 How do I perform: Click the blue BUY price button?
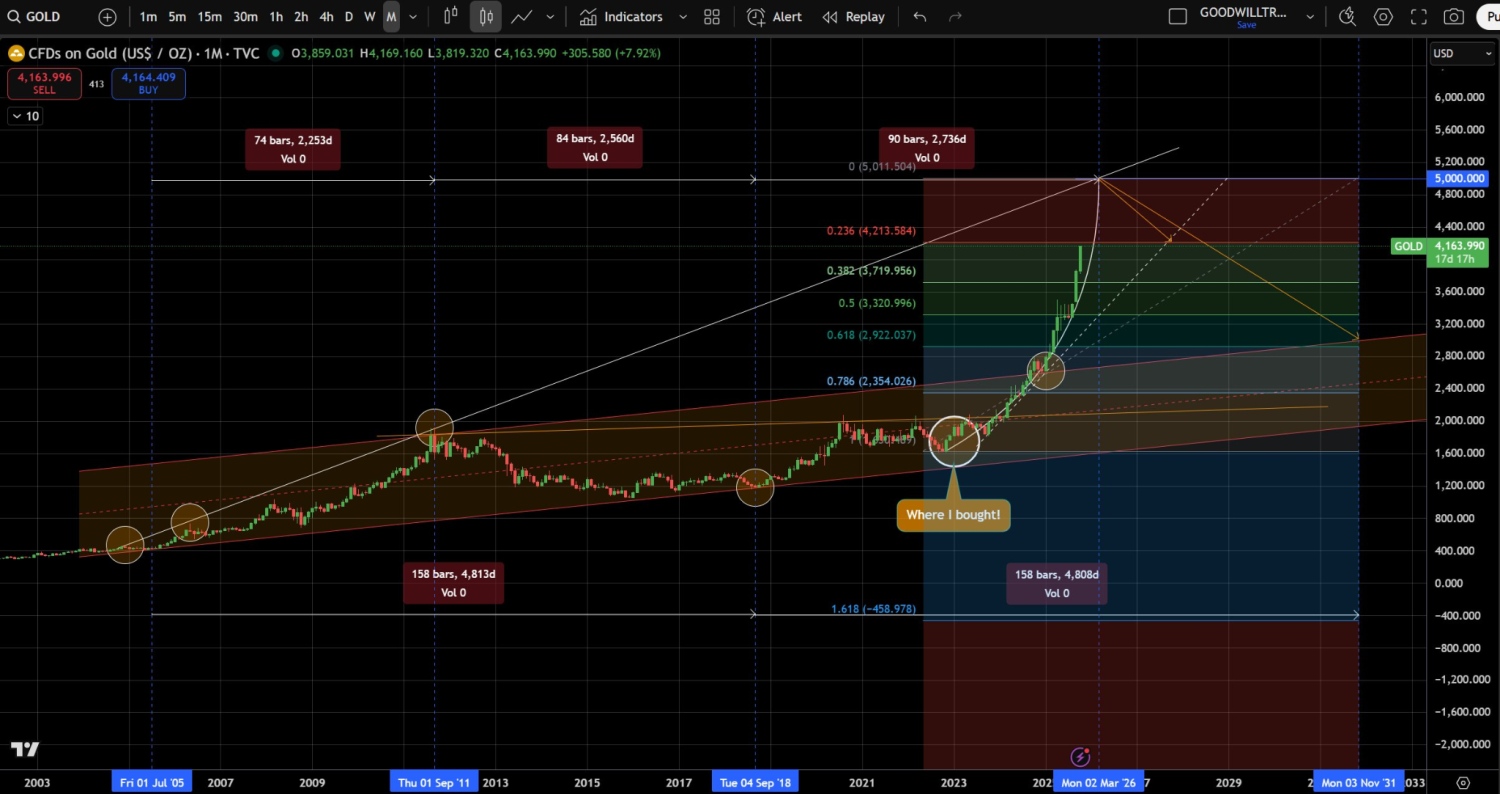click(x=148, y=83)
